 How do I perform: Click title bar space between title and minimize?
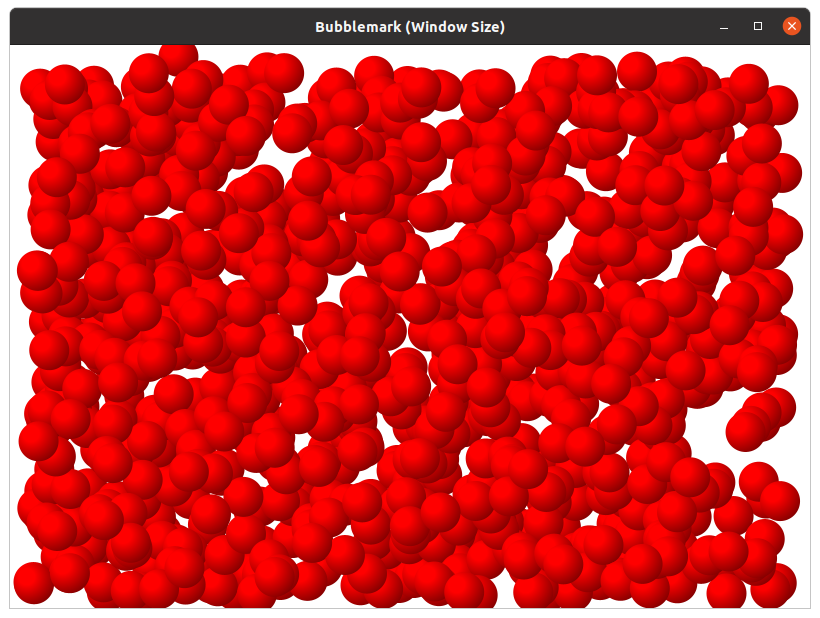pos(610,27)
